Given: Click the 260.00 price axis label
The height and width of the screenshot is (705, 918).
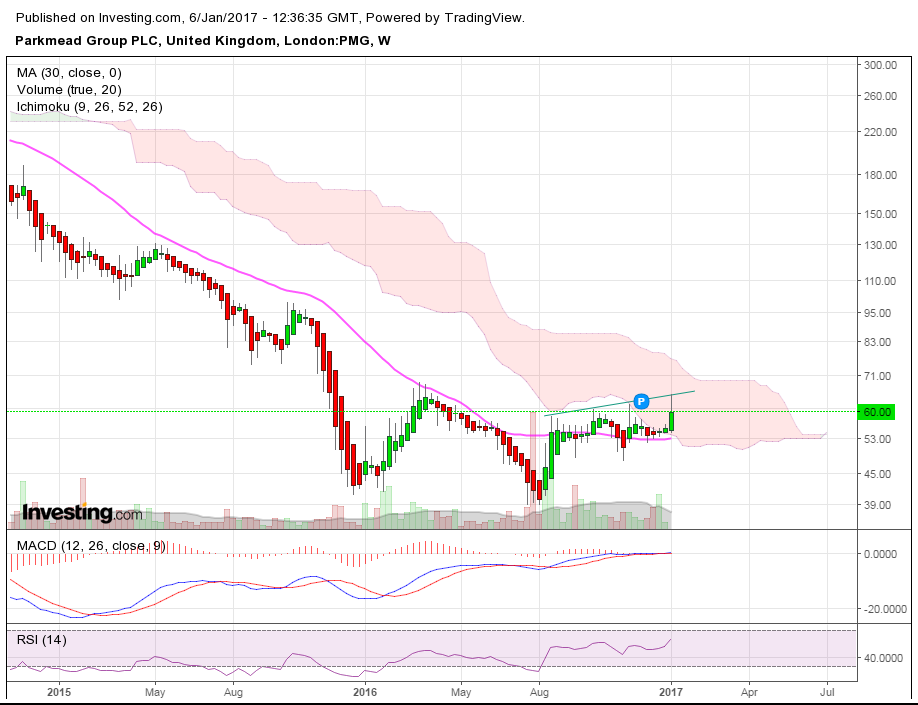Looking at the screenshot, I should tap(880, 96).
